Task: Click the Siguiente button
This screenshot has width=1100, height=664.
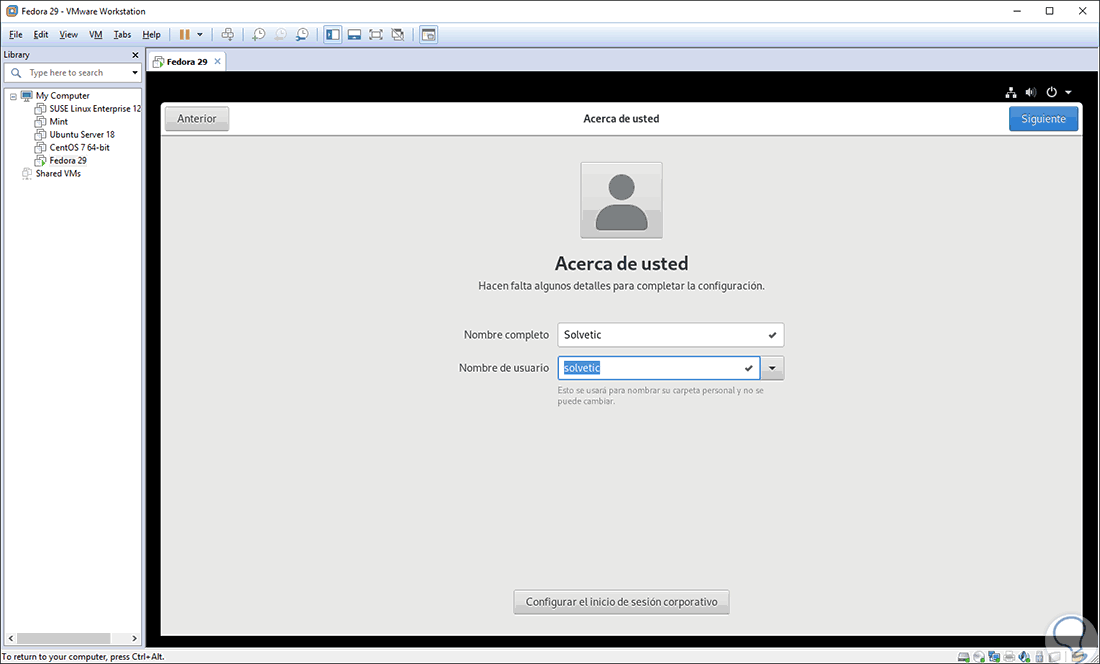Action: point(1043,118)
